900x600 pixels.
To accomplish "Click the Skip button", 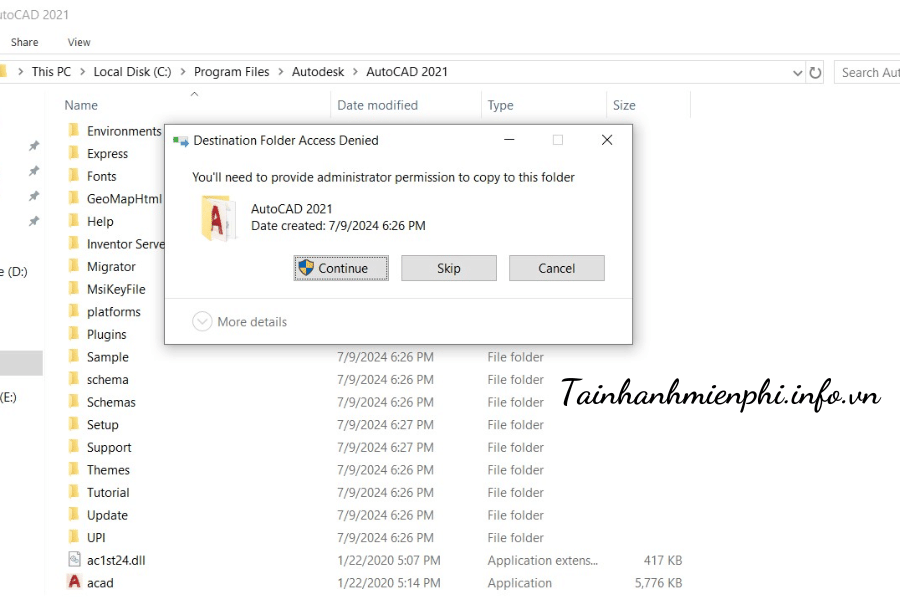I will (448, 268).
